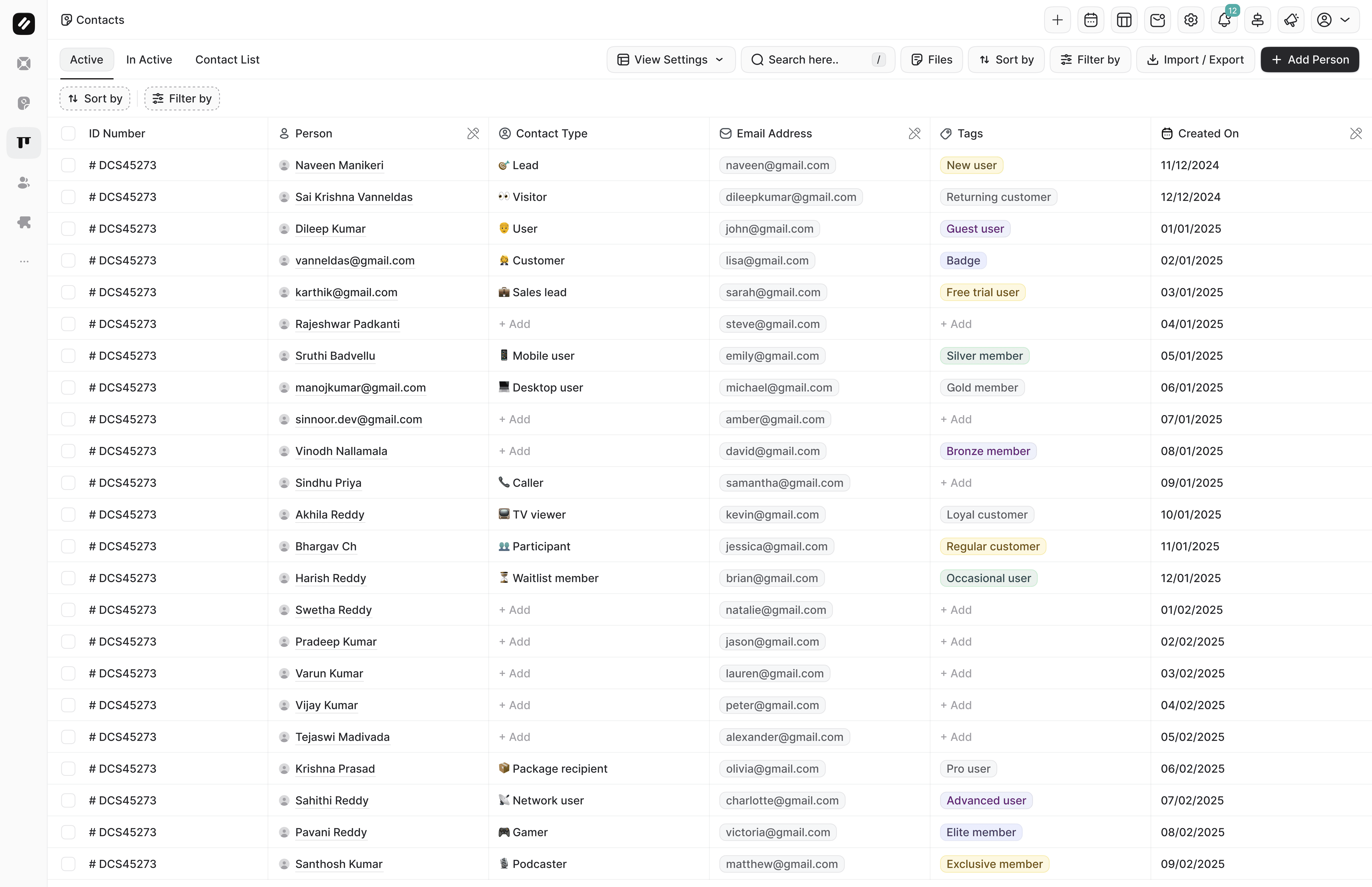Screen dimensions: 1372x887
Task: Open the megaphone announcements icon
Action: point(1291,20)
